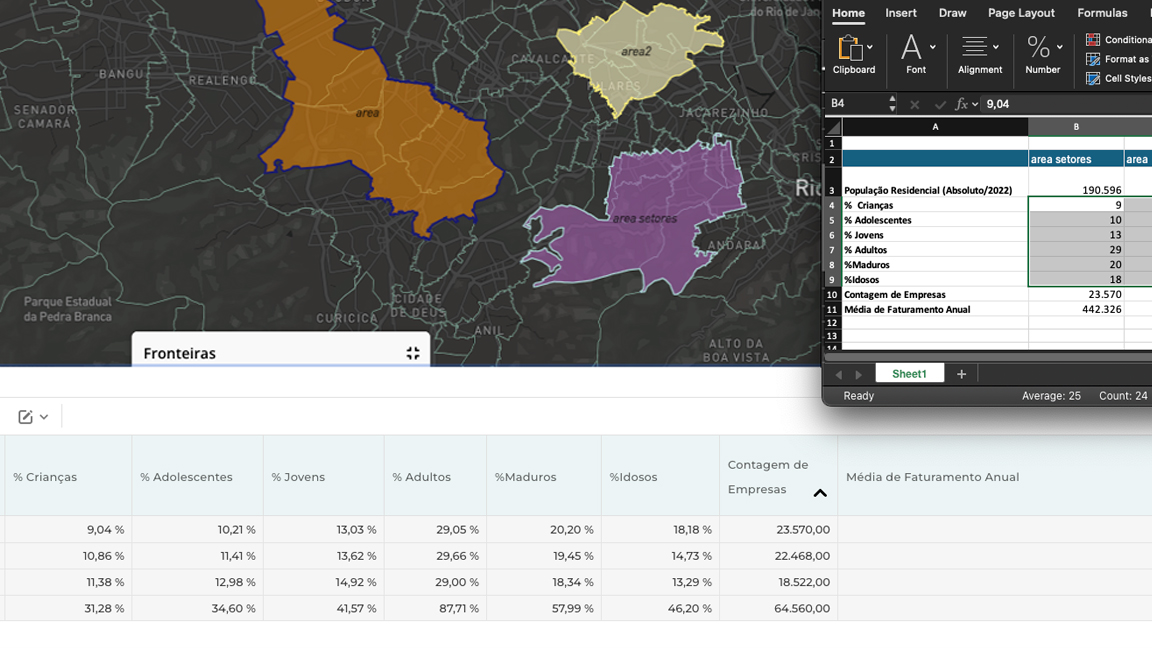Add a new sheet with plus button
The height and width of the screenshot is (648, 1152).
[x=961, y=374]
